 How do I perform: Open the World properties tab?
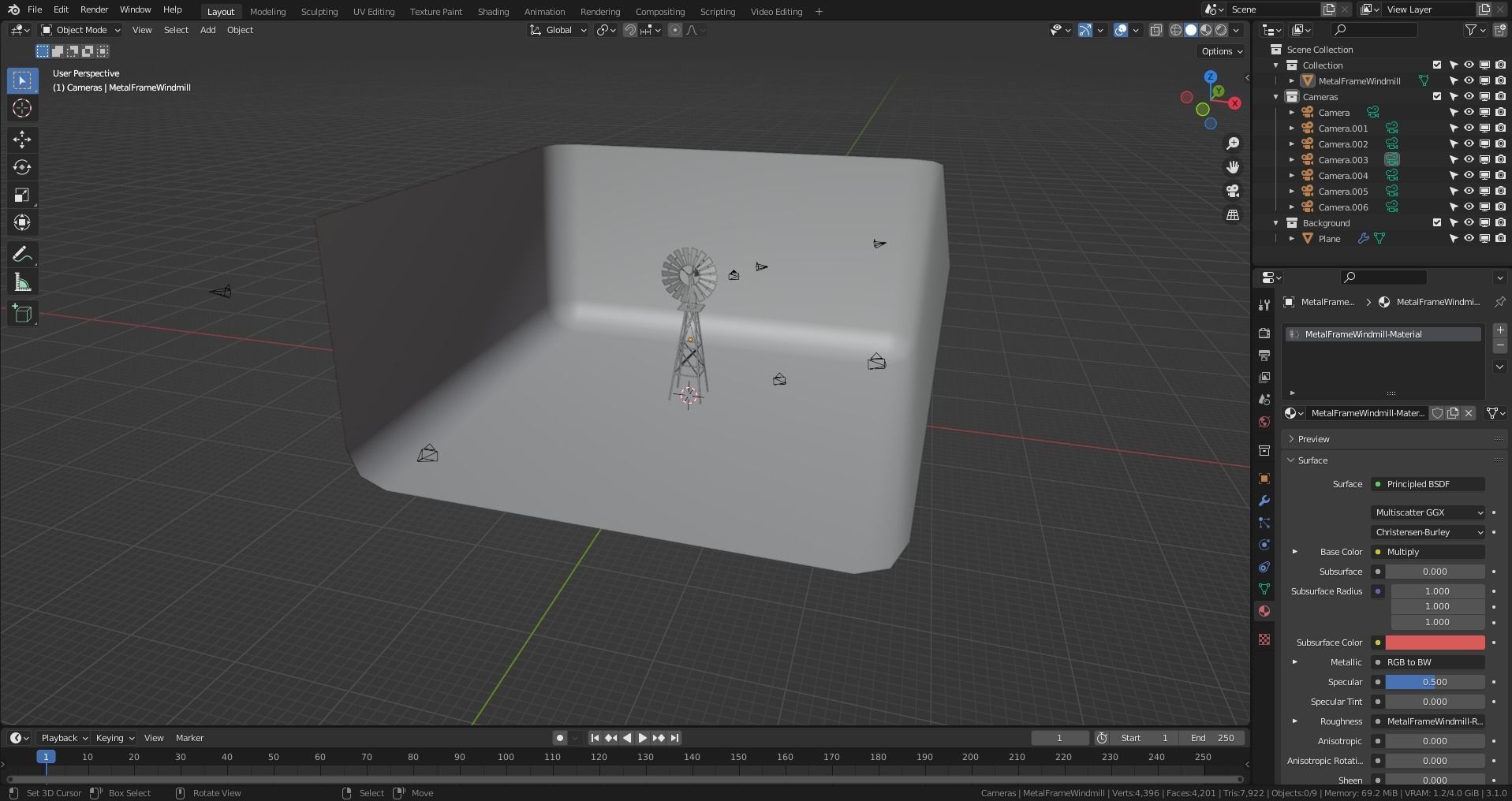click(x=1264, y=422)
